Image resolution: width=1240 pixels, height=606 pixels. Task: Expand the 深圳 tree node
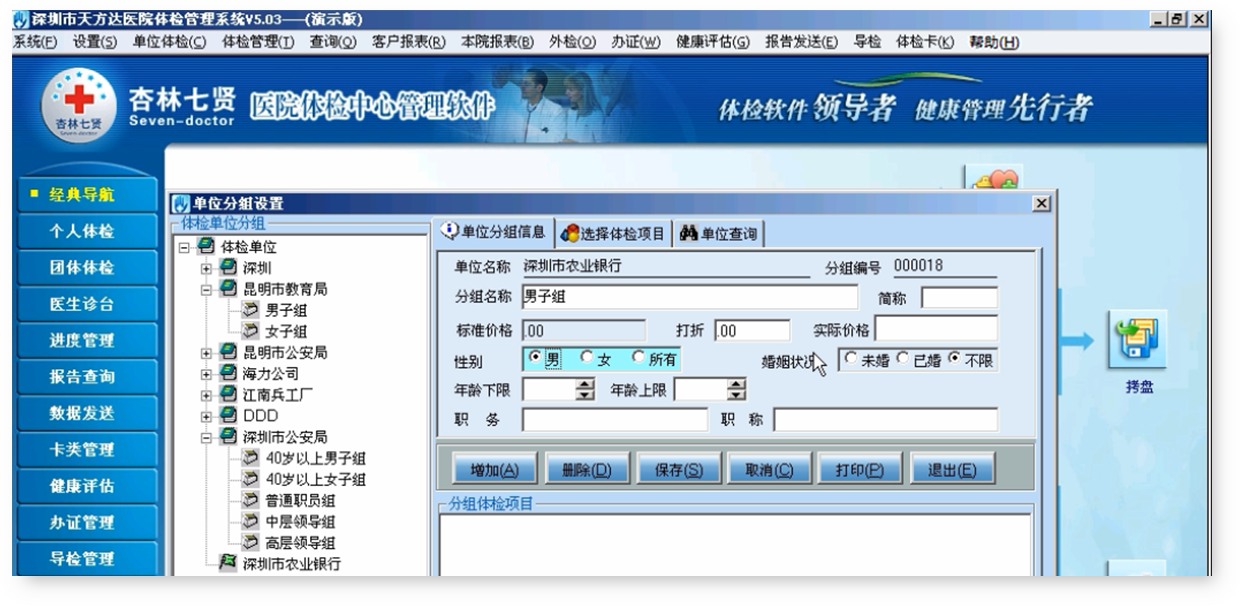pos(206,268)
